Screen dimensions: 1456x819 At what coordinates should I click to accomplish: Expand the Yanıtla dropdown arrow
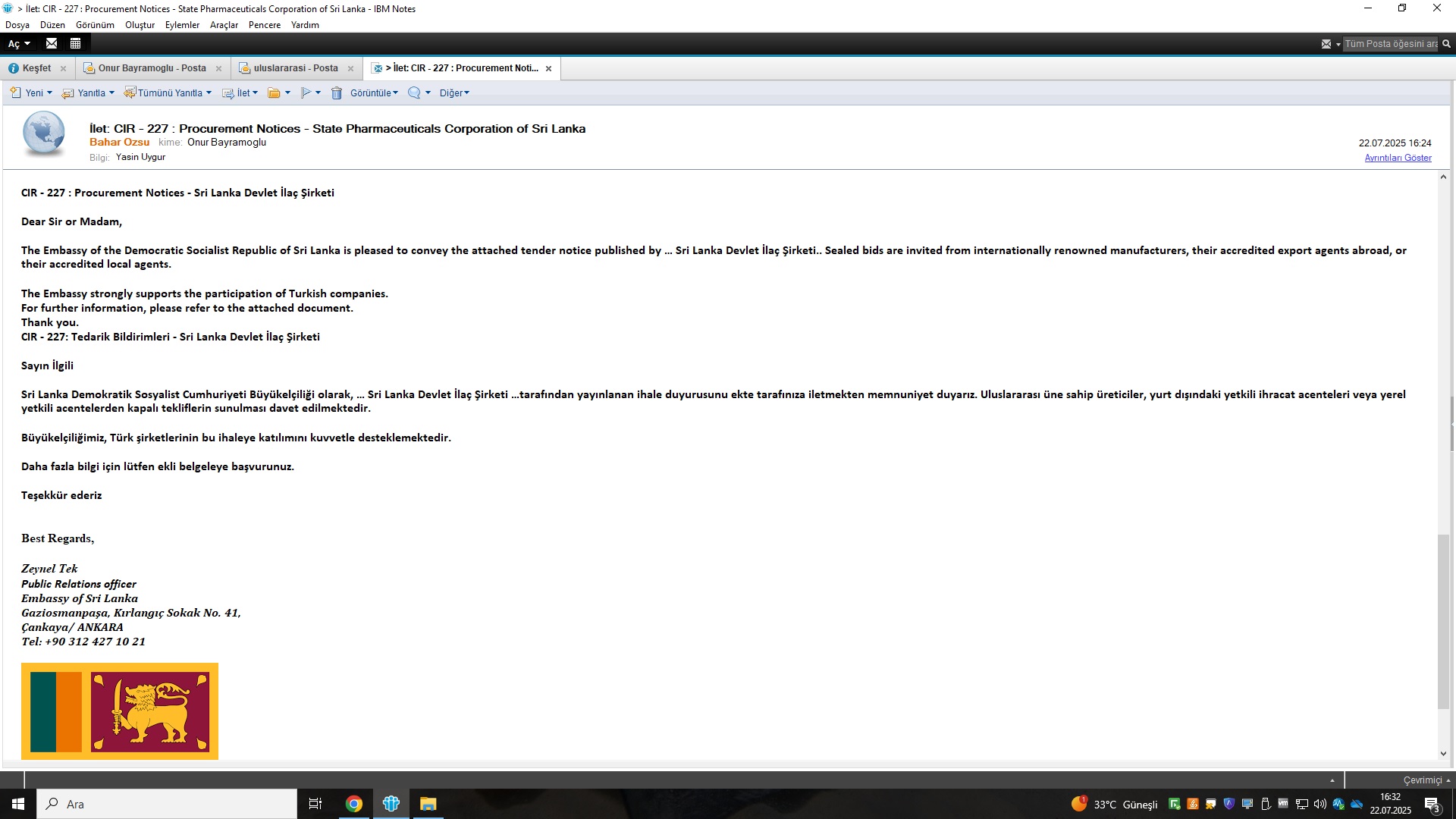(111, 93)
